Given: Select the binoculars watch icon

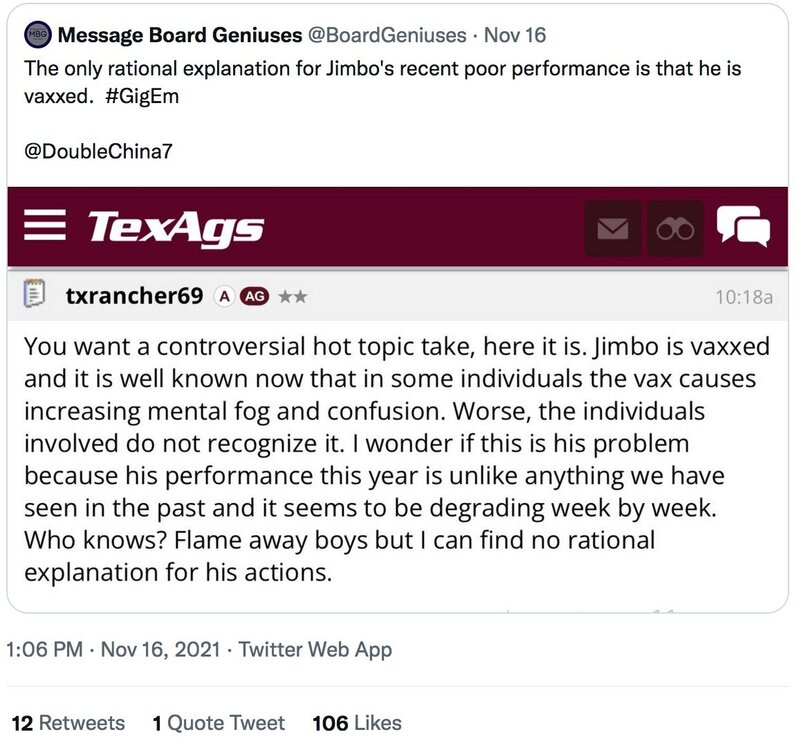Looking at the screenshot, I should point(675,228).
